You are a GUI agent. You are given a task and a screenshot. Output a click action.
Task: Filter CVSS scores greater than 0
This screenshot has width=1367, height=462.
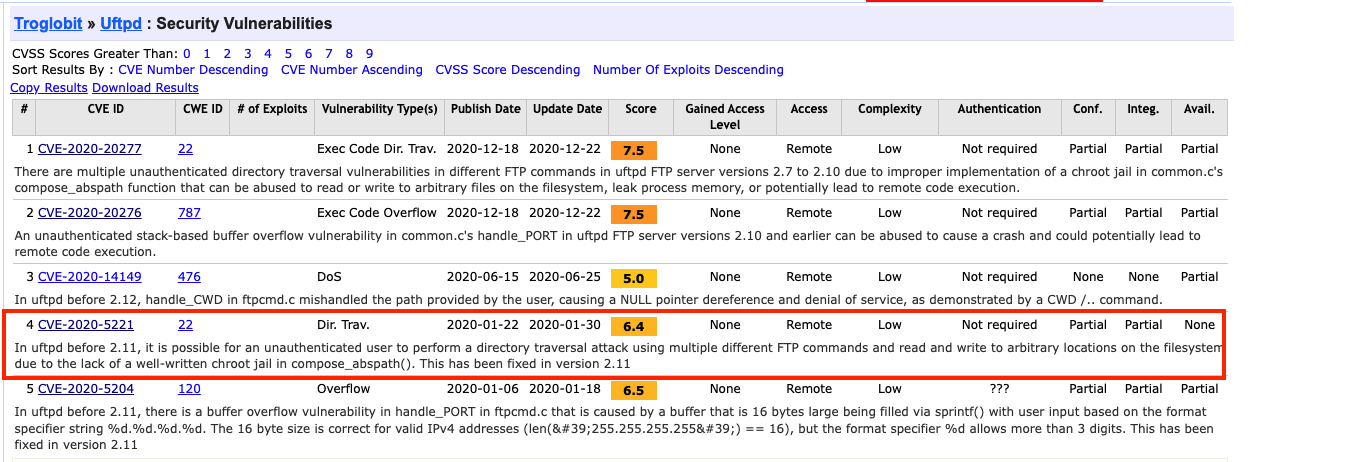click(187, 53)
